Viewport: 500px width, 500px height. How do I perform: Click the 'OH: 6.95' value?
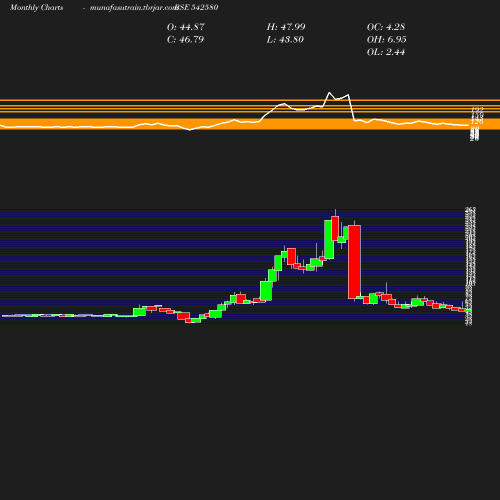coord(387,40)
